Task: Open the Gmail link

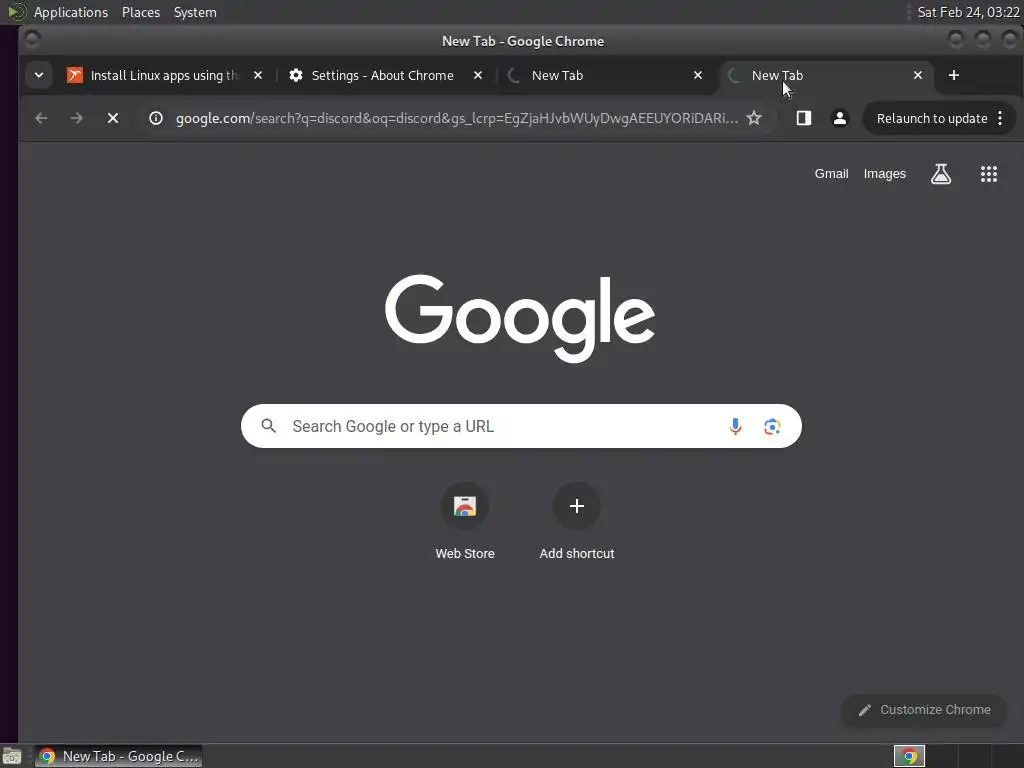Action: pyautogui.click(x=831, y=174)
